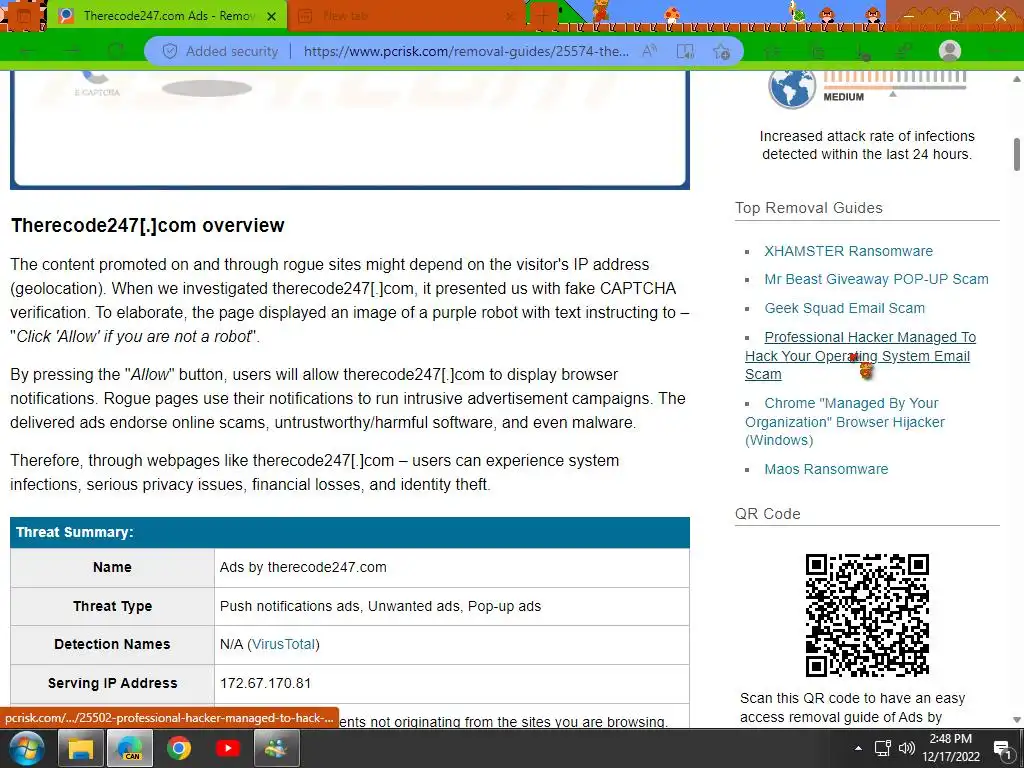Viewport: 1024px width, 768px height.
Task: Follow the VirusTotal link in Detection Names
Action: [283, 645]
